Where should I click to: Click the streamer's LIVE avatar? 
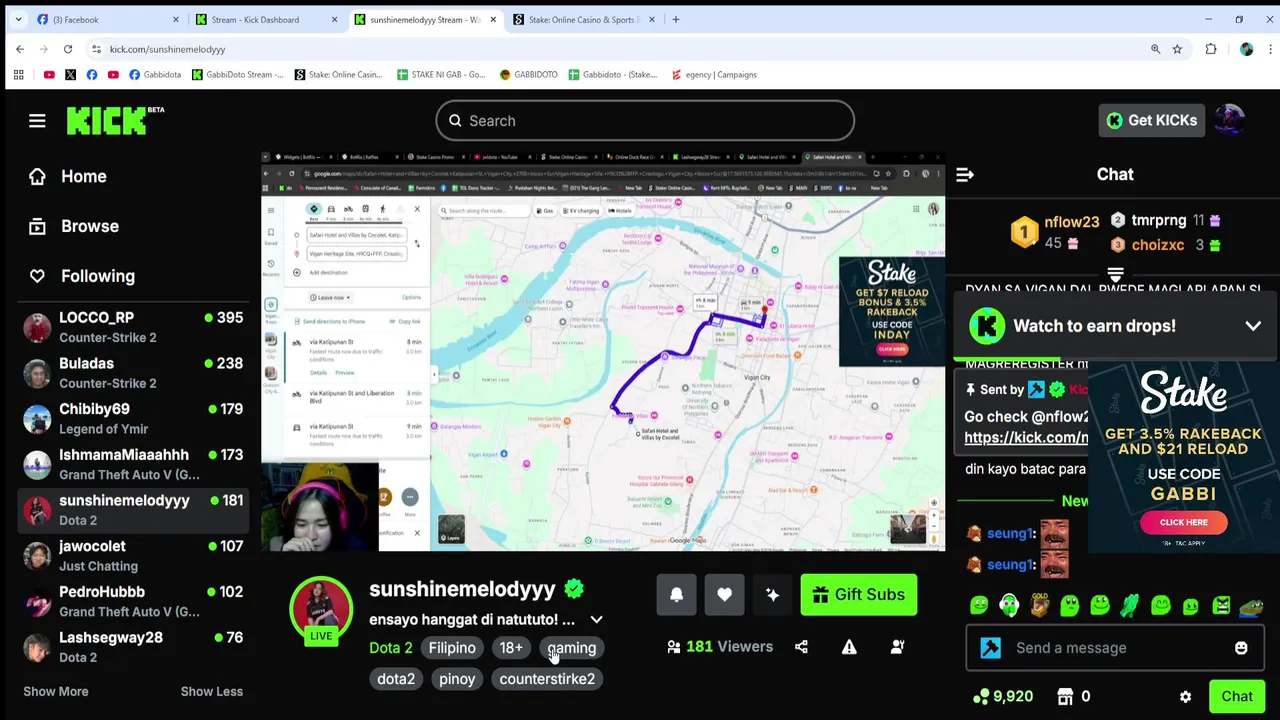tap(321, 610)
